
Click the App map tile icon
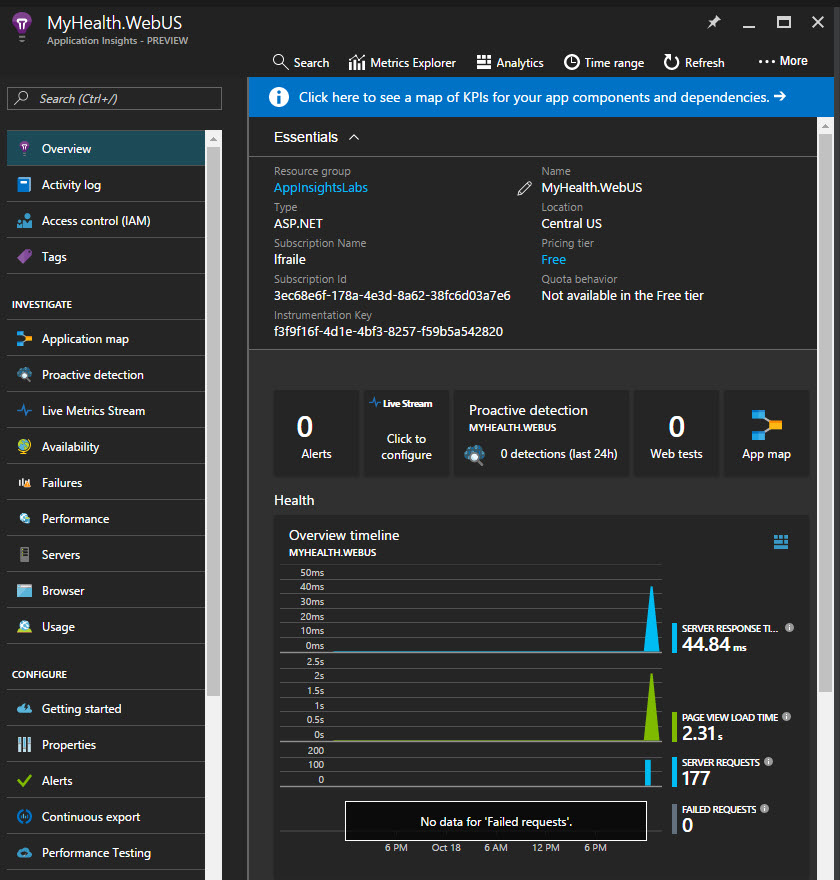click(x=766, y=425)
